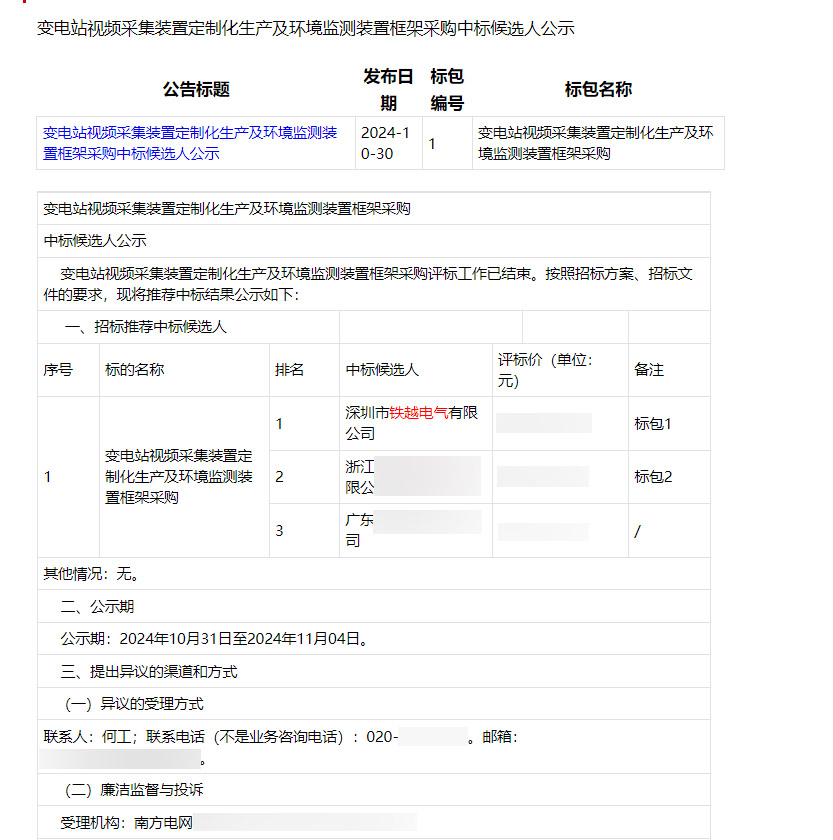
Task: Select the 2024-10-30 publish date cell
Action: (385, 143)
